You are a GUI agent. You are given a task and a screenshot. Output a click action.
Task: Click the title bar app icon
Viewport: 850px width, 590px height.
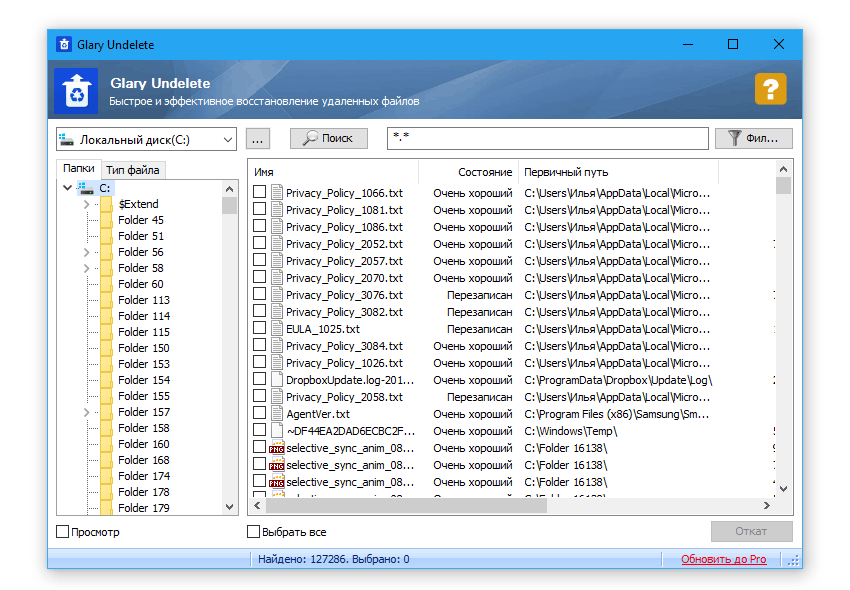[64, 44]
